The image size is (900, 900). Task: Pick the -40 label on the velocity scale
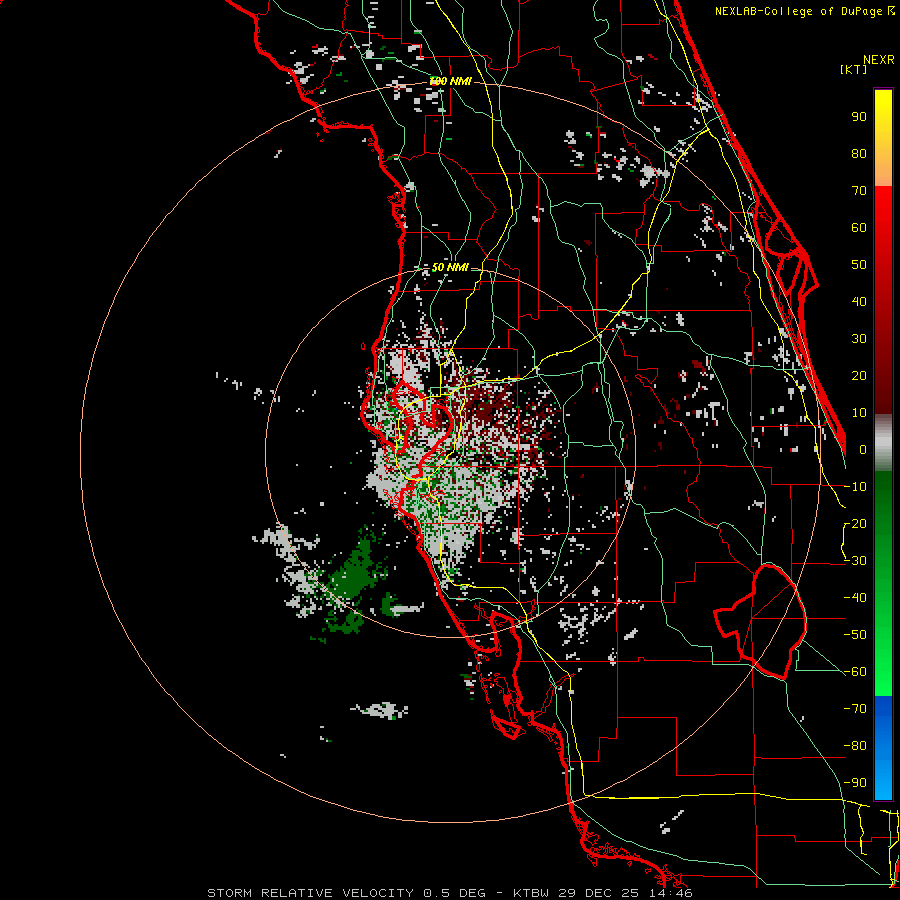(855, 598)
